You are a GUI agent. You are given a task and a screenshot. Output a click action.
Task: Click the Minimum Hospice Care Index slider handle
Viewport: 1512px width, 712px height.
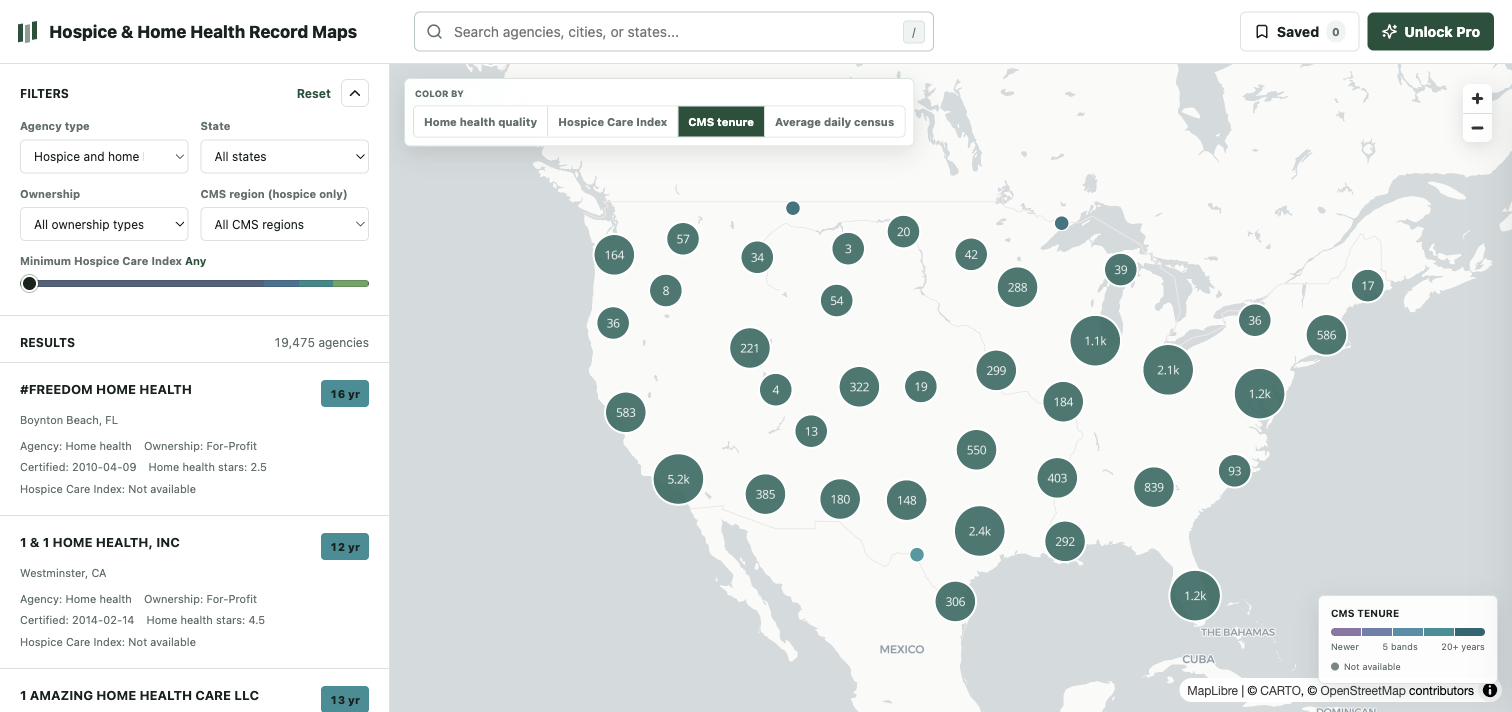tap(29, 283)
